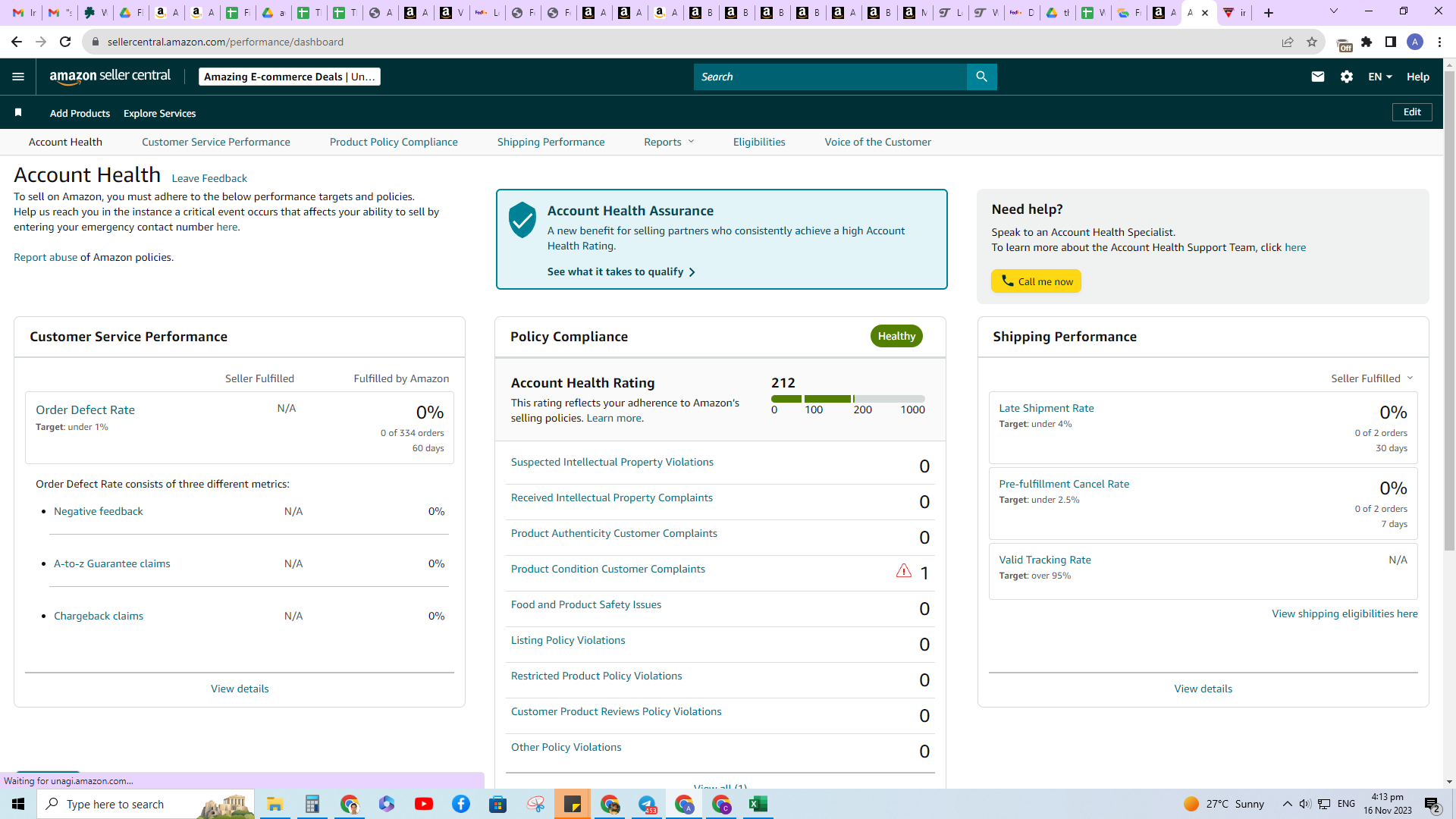View details under Shipping Performance
The width and height of the screenshot is (1456, 819).
[x=1203, y=689]
